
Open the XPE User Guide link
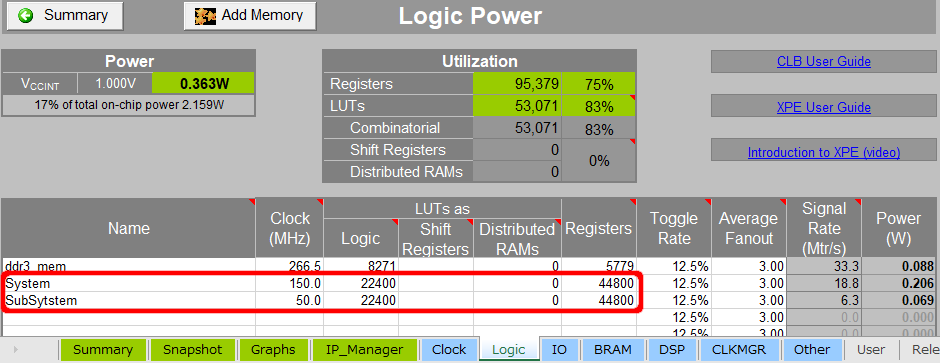[824, 107]
